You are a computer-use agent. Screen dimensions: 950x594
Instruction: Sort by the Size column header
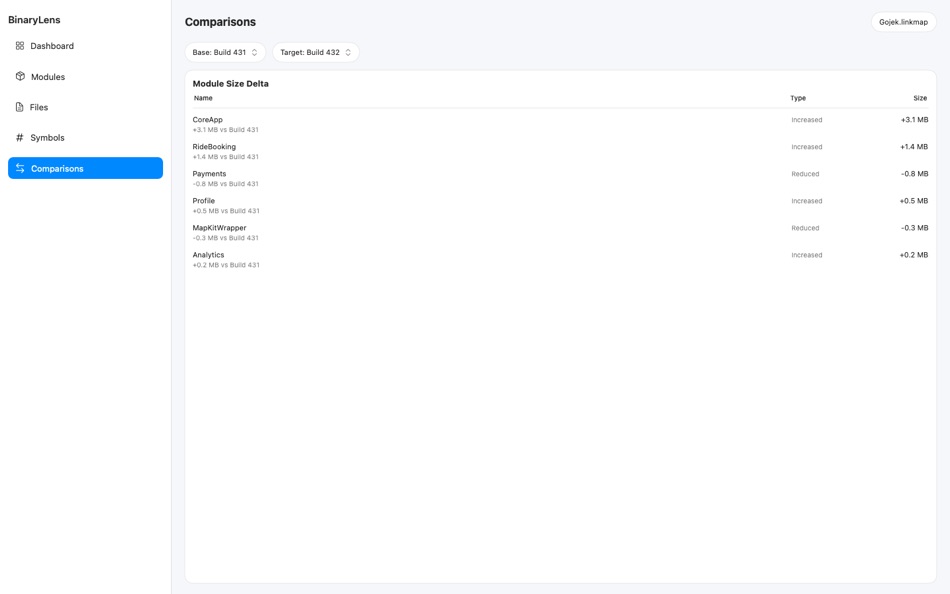919,98
